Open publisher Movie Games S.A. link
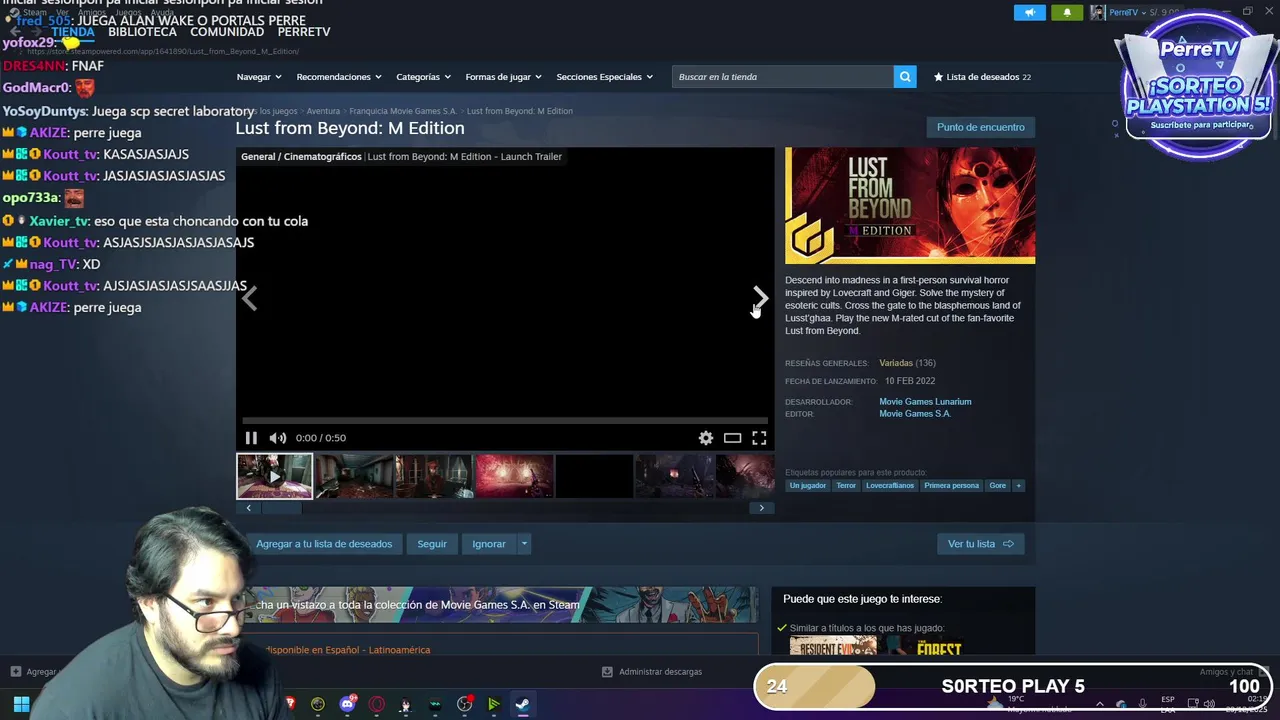 click(x=915, y=414)
